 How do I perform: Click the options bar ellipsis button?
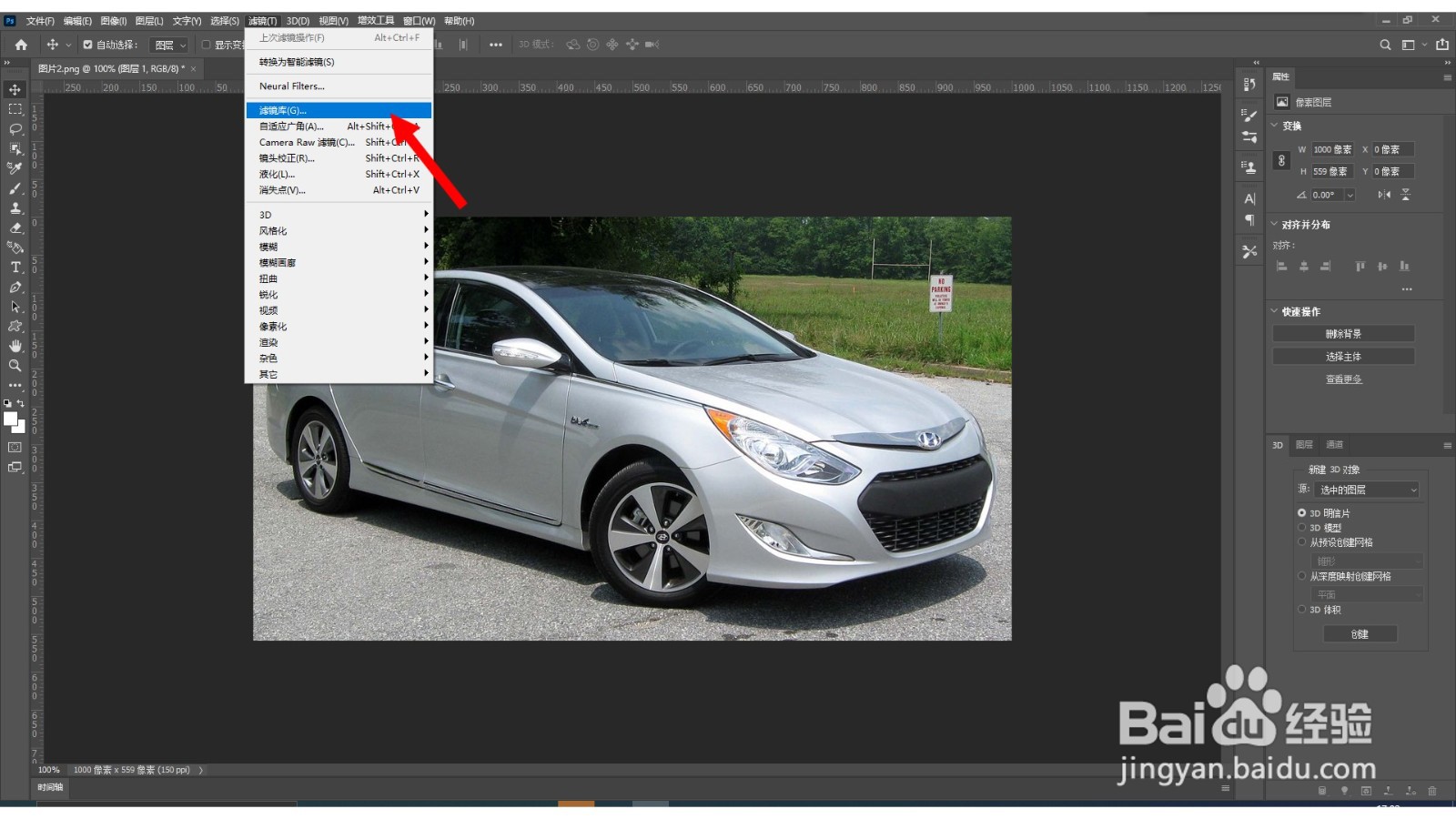click(x=495, y=45)
